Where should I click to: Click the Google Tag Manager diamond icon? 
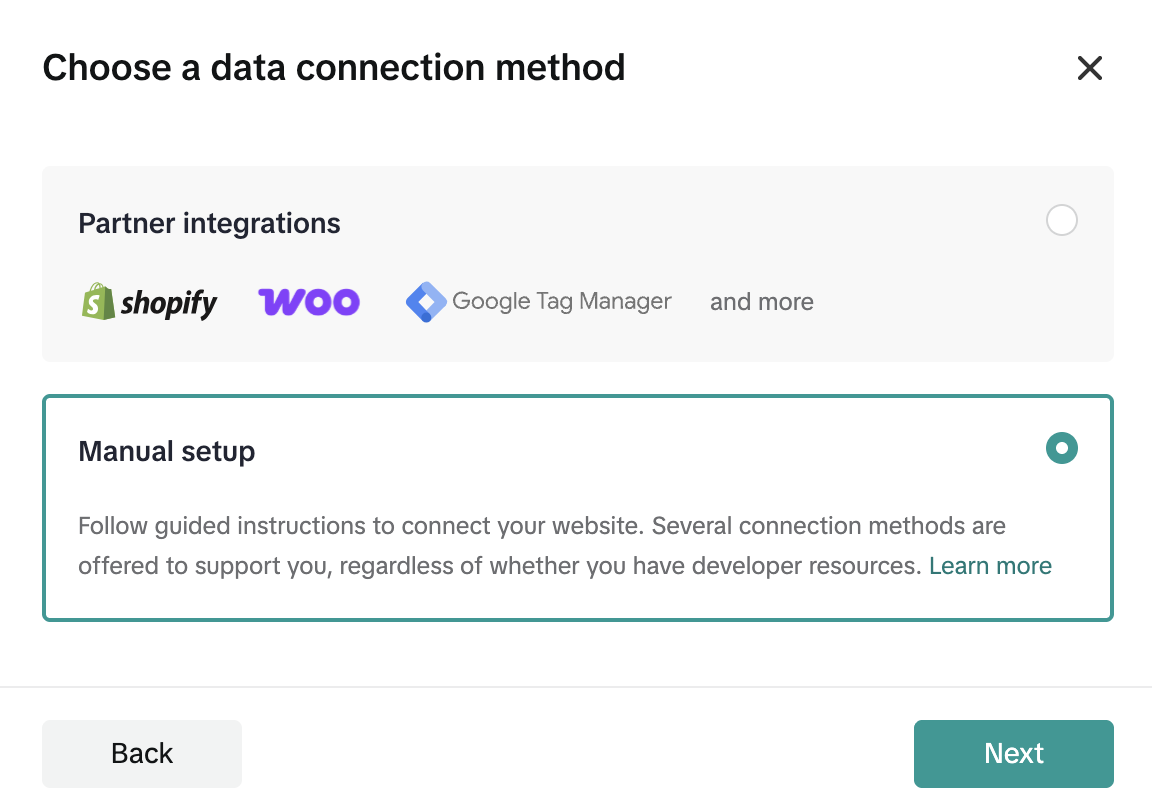tap(424, 301)
